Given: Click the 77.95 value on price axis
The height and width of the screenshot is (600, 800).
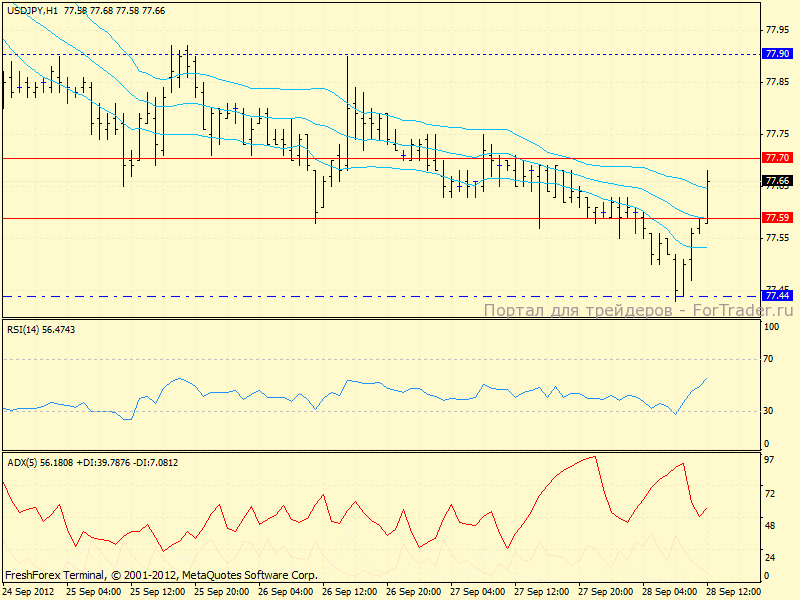Looking at the screenshot, I should 777,30.
